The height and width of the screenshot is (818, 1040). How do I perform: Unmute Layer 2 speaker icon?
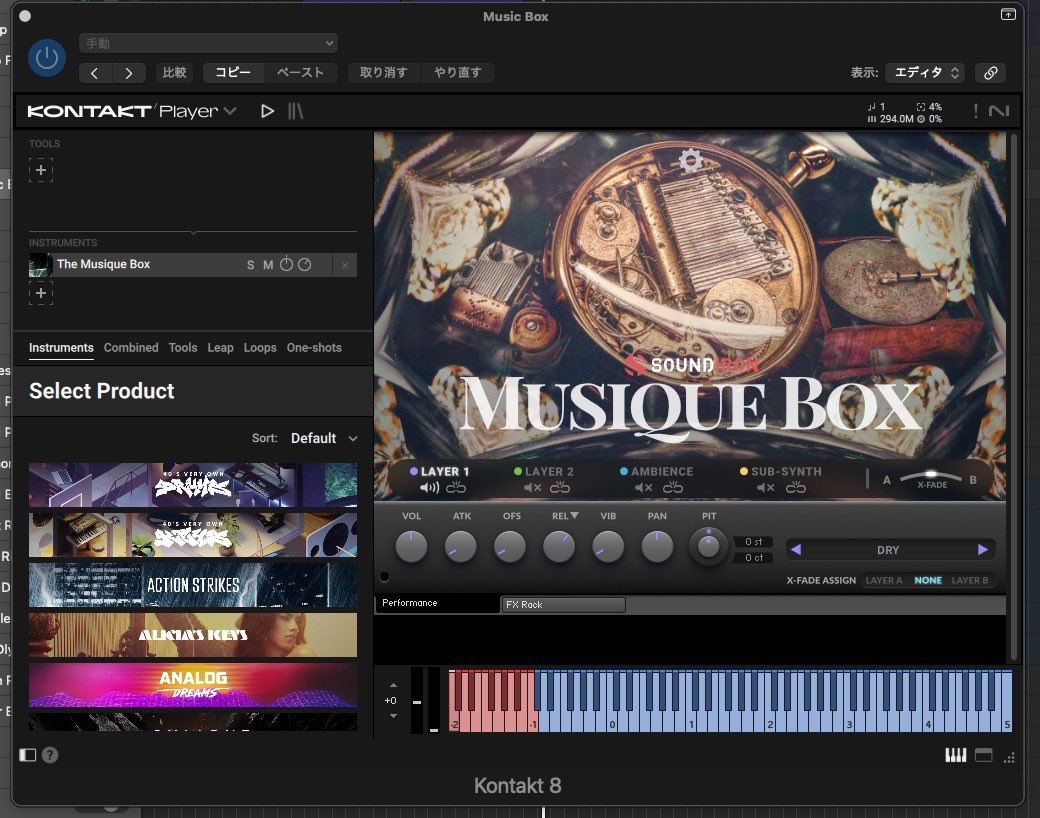pos(533,488)
